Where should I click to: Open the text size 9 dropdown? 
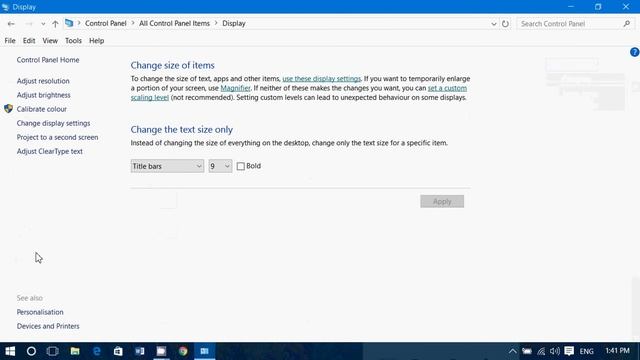[x=220, y=166]
